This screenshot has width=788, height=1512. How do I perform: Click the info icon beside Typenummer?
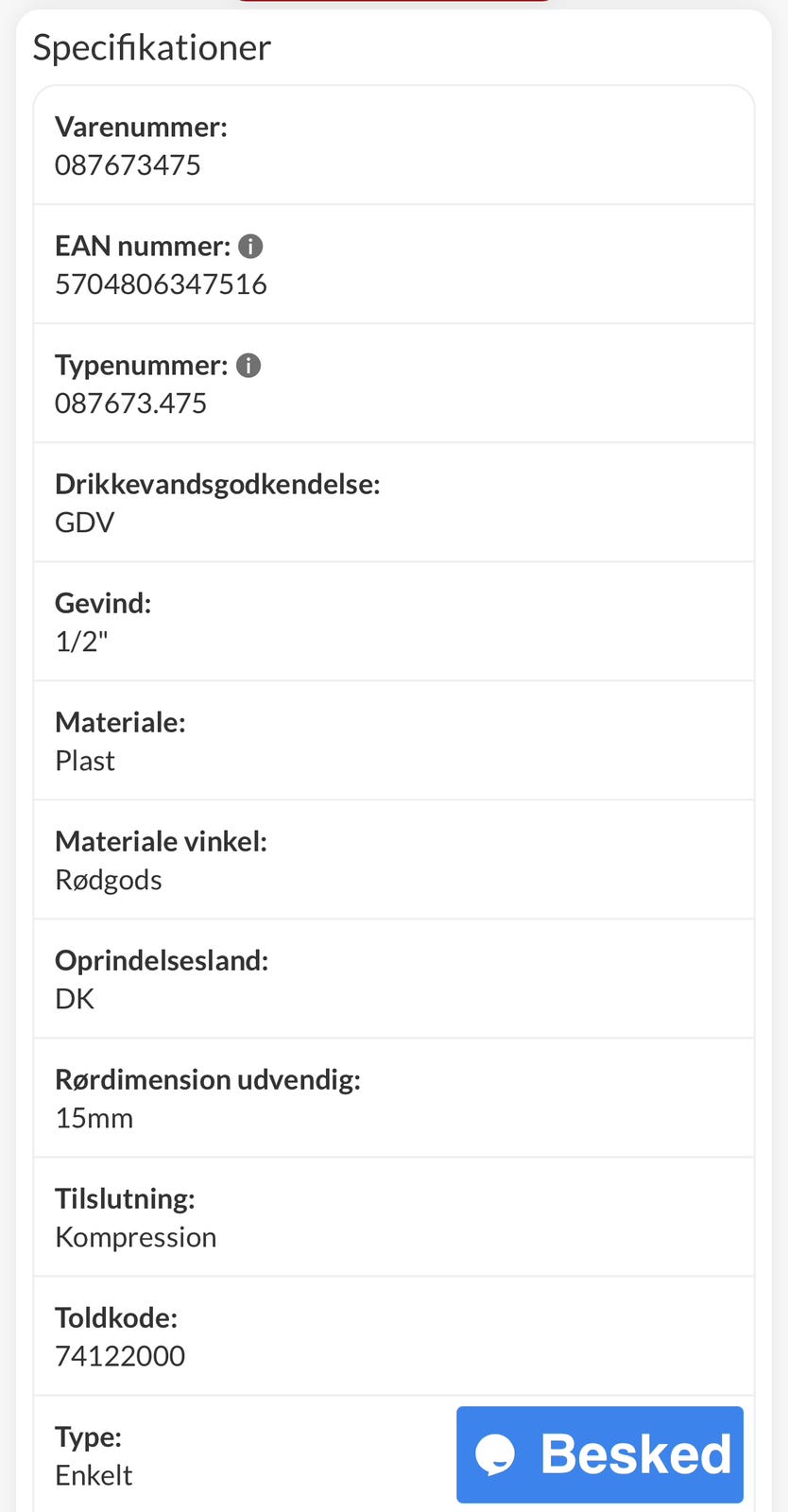coord(248,364)
